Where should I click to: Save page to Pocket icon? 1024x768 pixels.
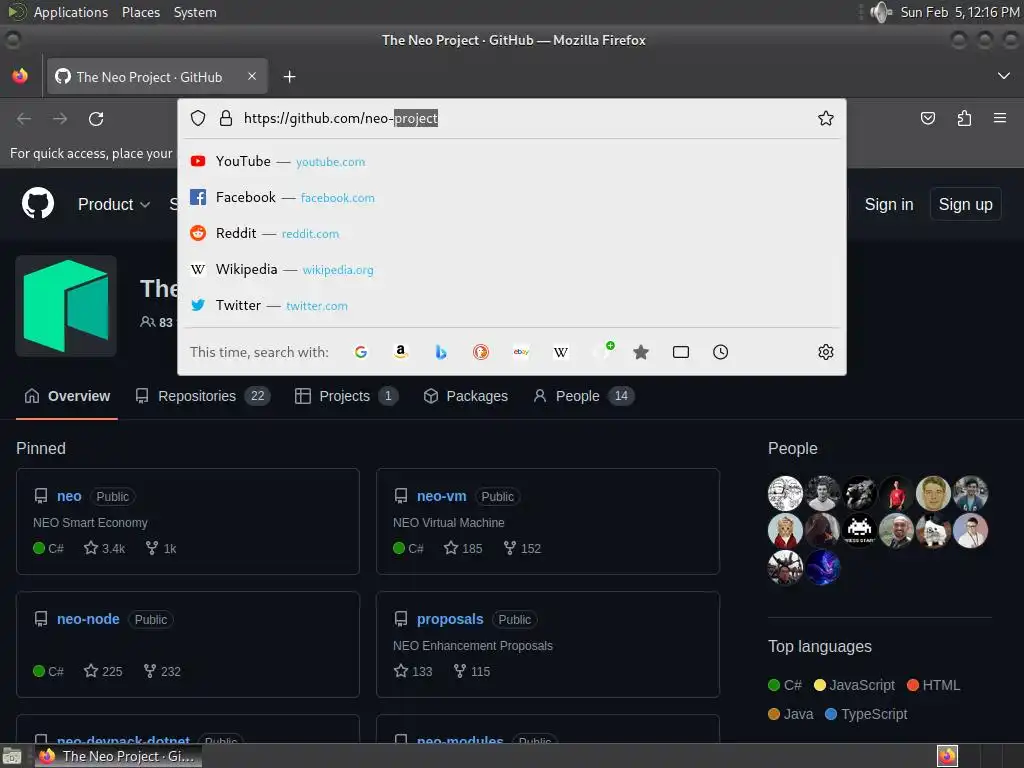[927, 118]
